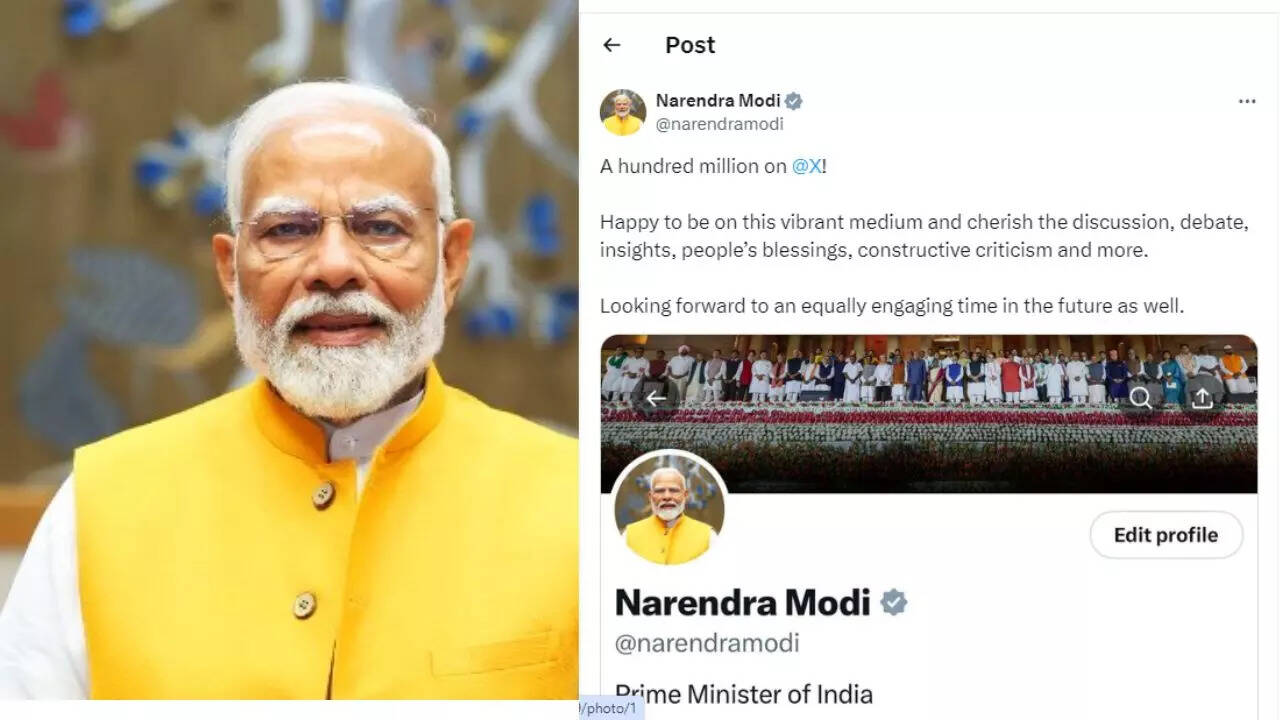Open the group photo banner image
1280x720 pixels.
[929, 414]
